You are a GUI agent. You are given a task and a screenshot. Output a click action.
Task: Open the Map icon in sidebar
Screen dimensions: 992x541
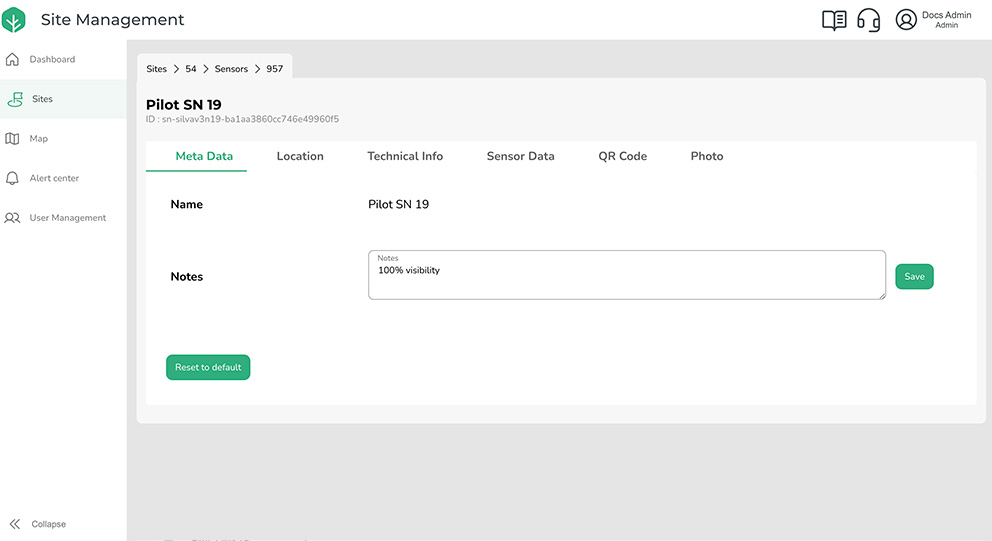(13, 139)
